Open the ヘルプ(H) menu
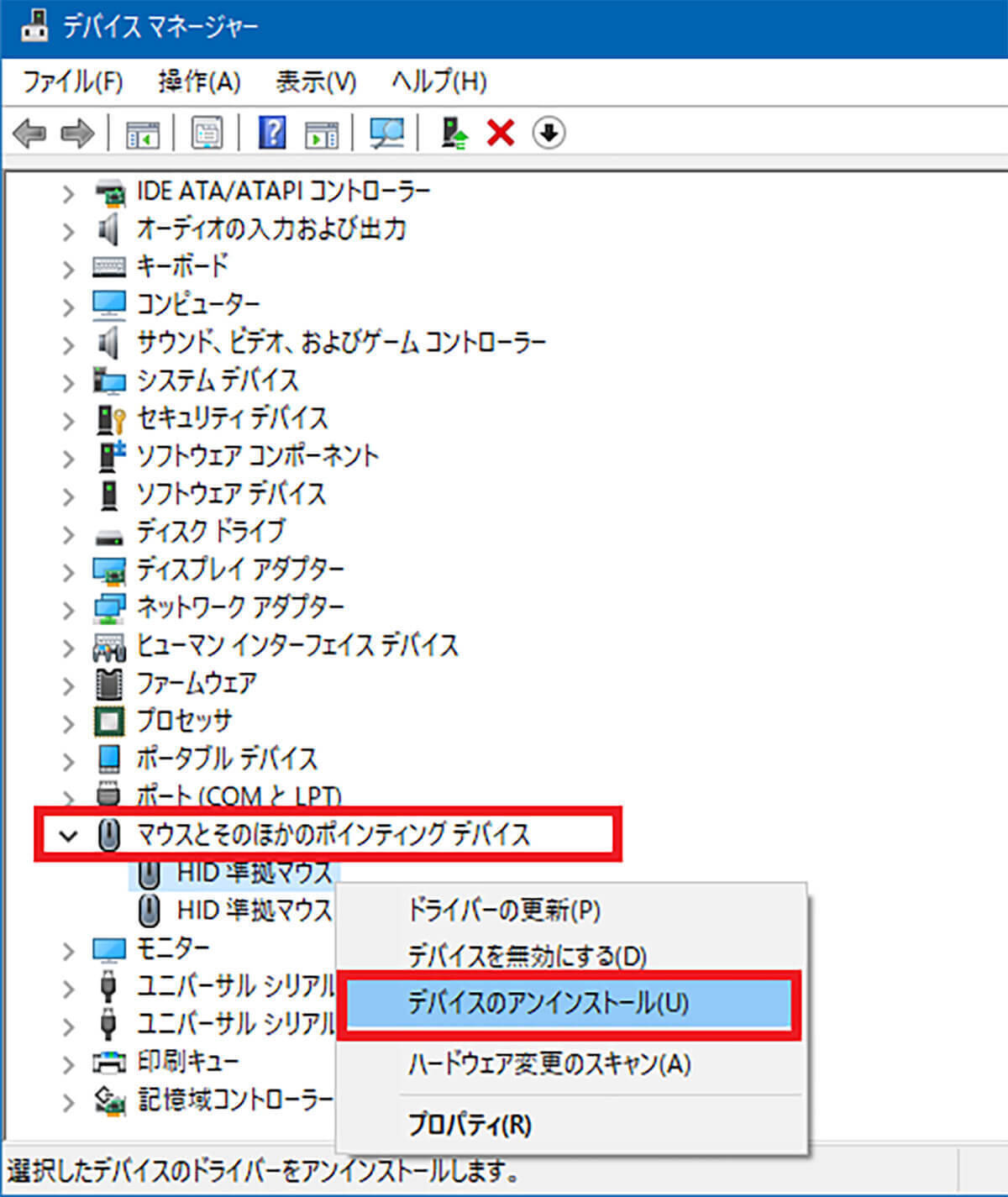 (438, 81)
